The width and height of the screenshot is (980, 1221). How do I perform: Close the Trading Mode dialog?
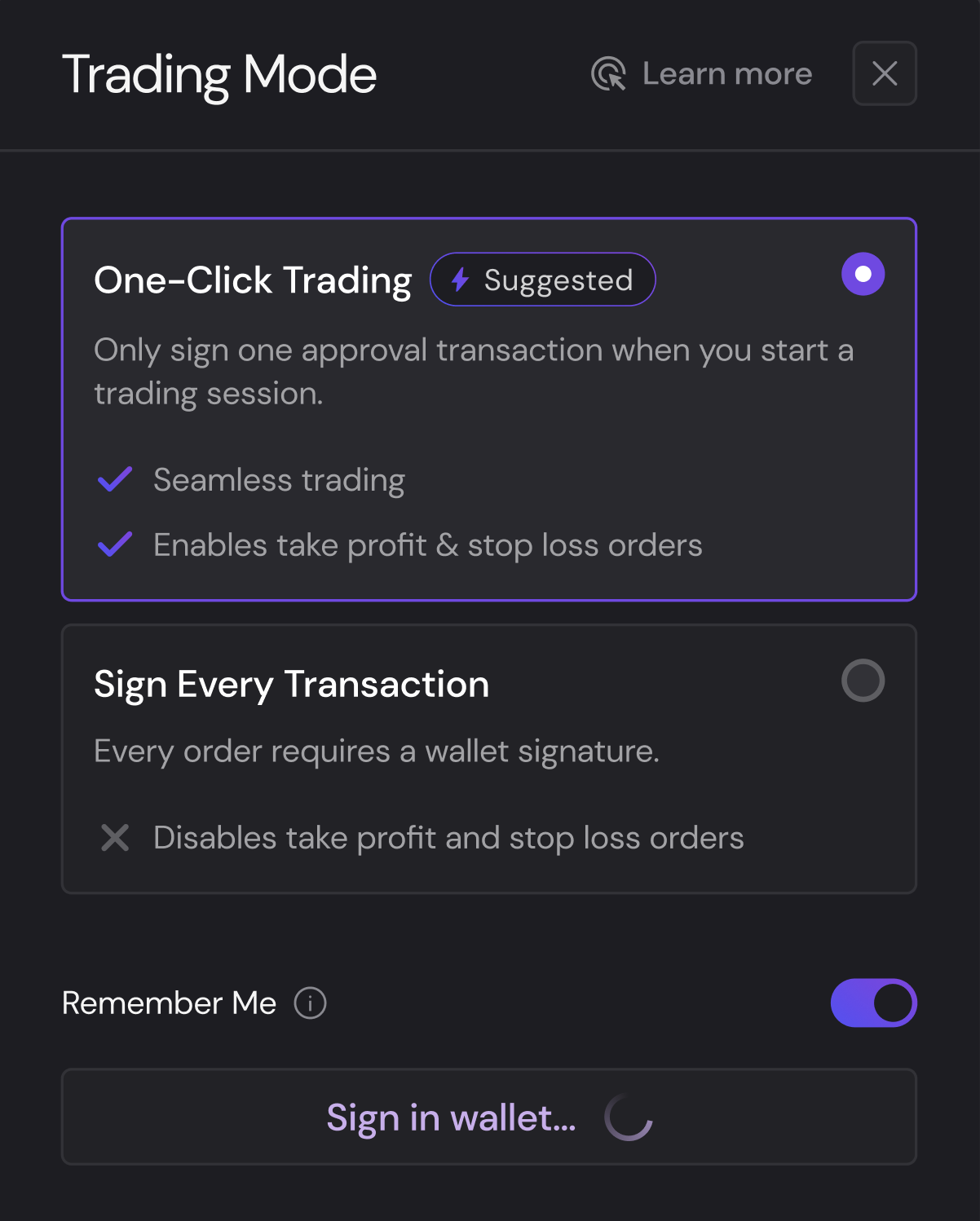(885, 74)
